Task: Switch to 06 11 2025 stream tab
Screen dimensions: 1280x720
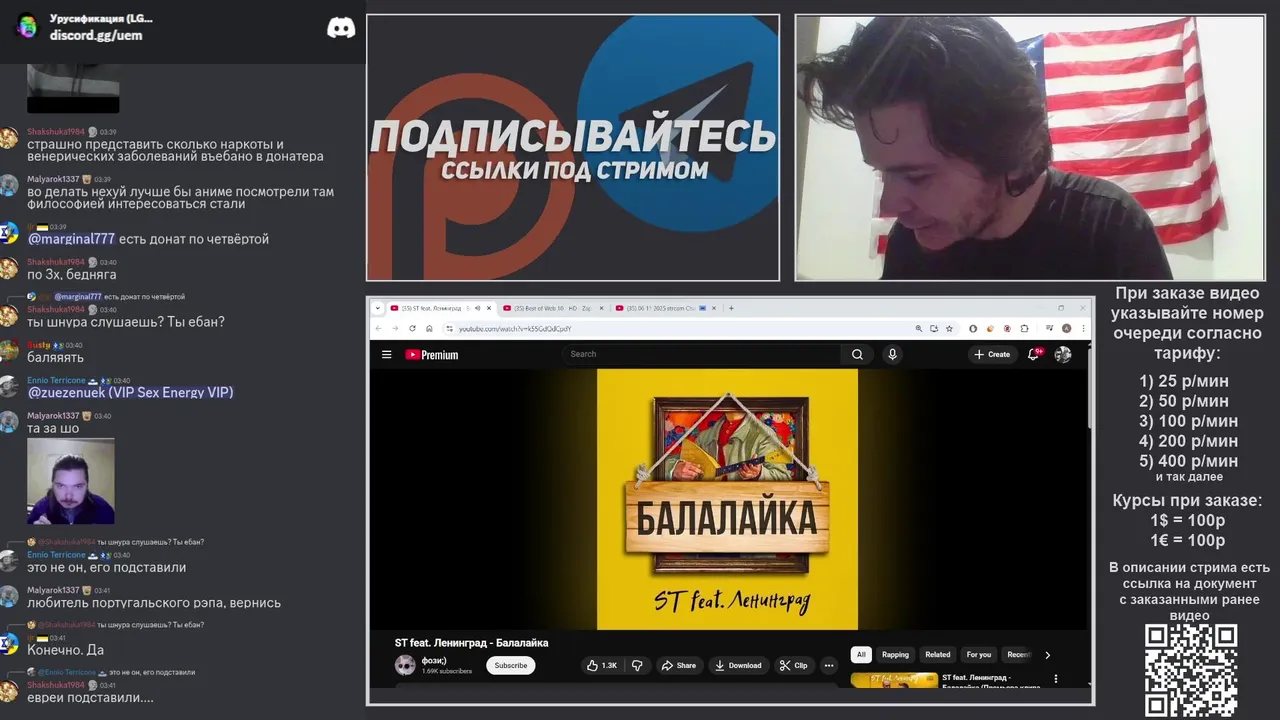Action: click(x=664, y=308)
